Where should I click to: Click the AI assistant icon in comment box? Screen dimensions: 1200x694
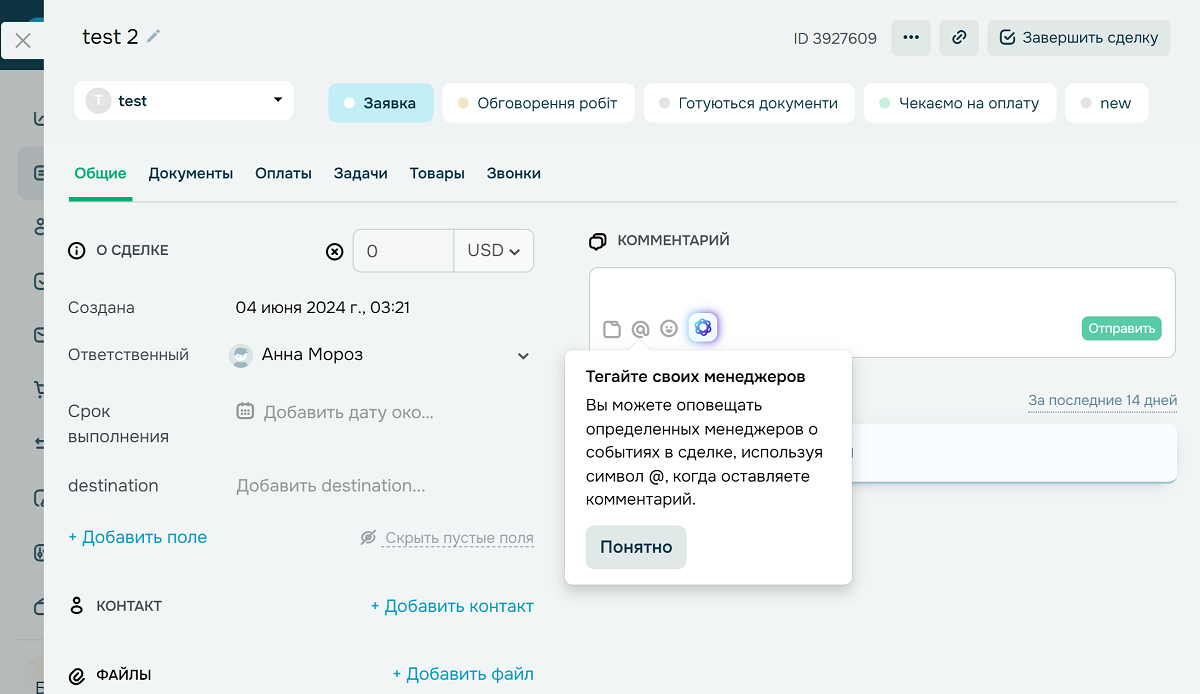click(x=703, y=327)
